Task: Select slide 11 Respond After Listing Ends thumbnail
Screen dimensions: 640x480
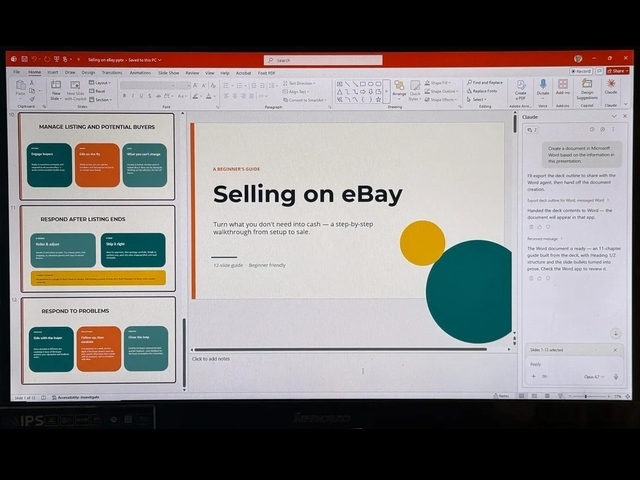Action: point(98,249)
